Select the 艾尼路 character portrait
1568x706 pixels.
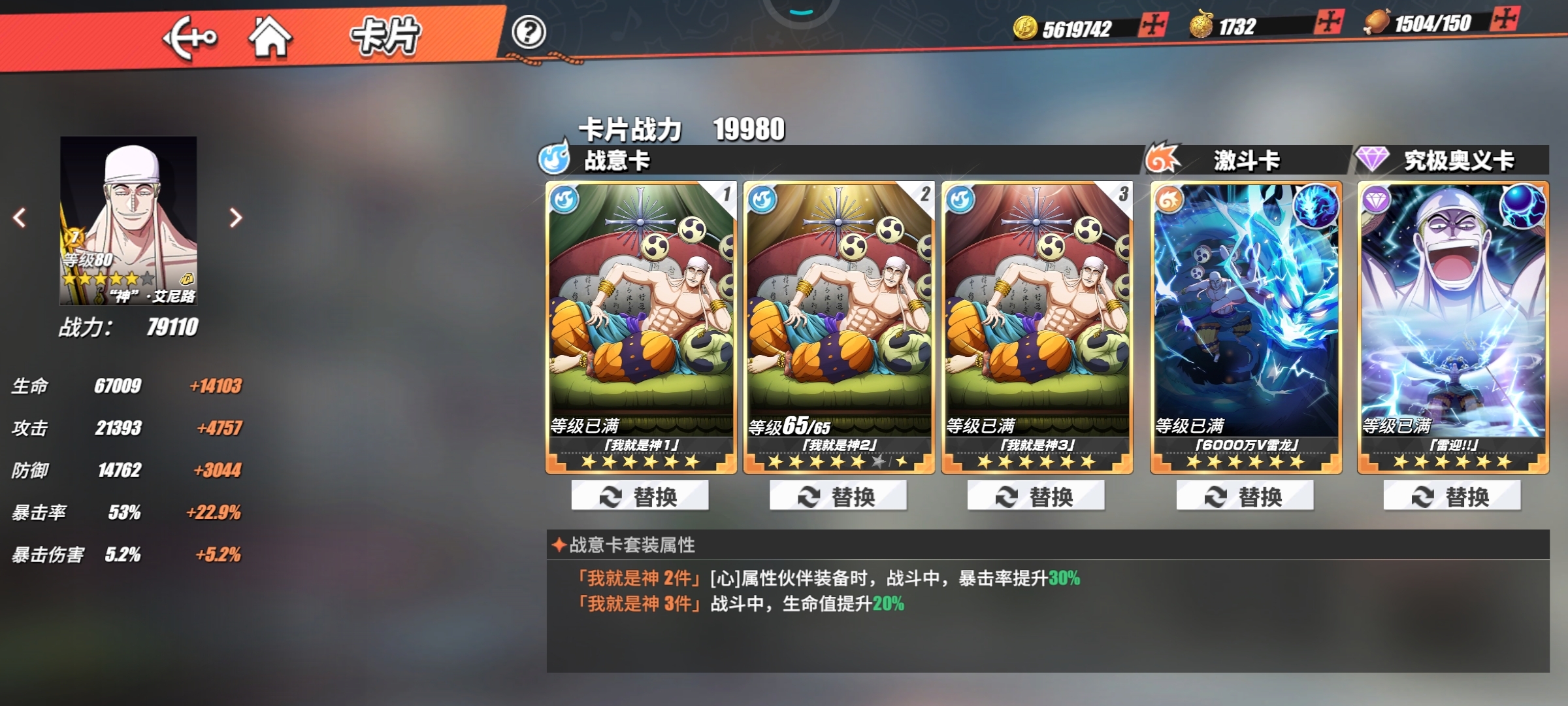pos(128,220)
